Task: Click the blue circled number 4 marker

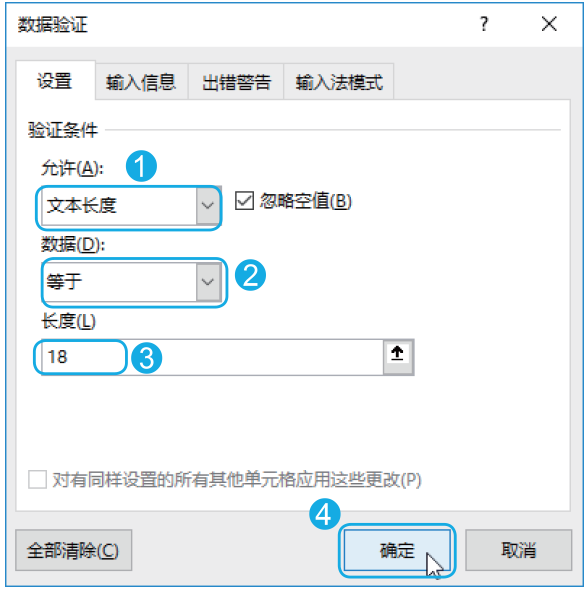Action: 324,514
